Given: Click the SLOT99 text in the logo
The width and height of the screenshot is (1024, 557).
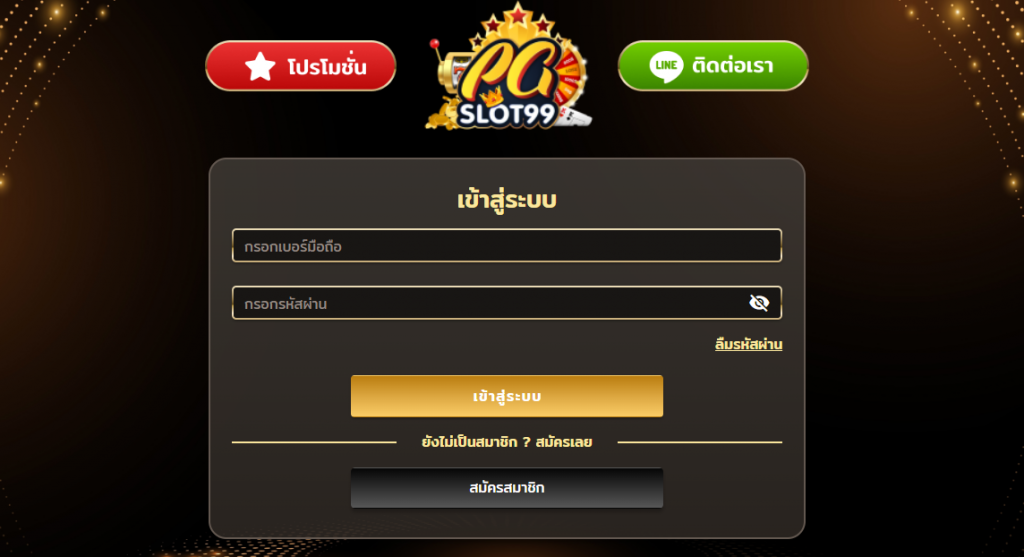Looking at the screenshot, I should [507, 115].
